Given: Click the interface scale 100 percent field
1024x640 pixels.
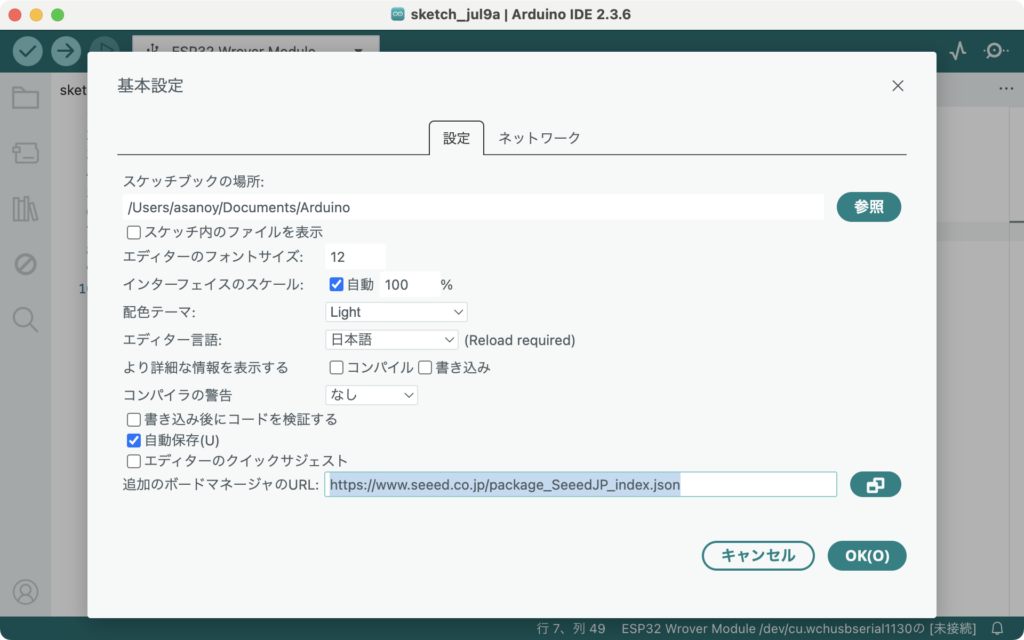Looking at the screenshot, I should pos(409,285).
